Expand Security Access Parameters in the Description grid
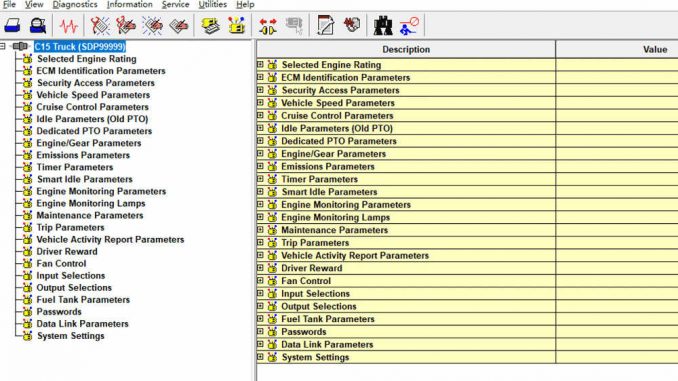The width and height of the screenshot is (678, 381). [x=260, y=90]
